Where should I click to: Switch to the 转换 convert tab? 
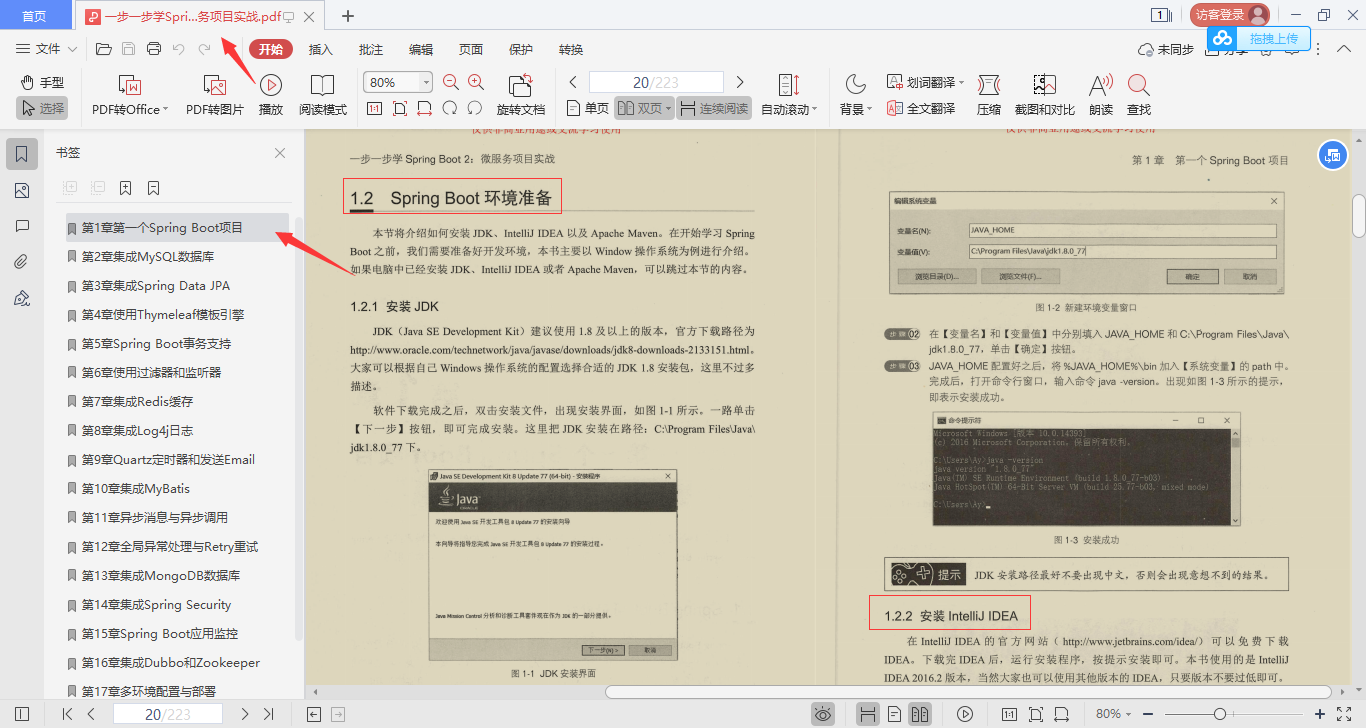coord(571,49)
